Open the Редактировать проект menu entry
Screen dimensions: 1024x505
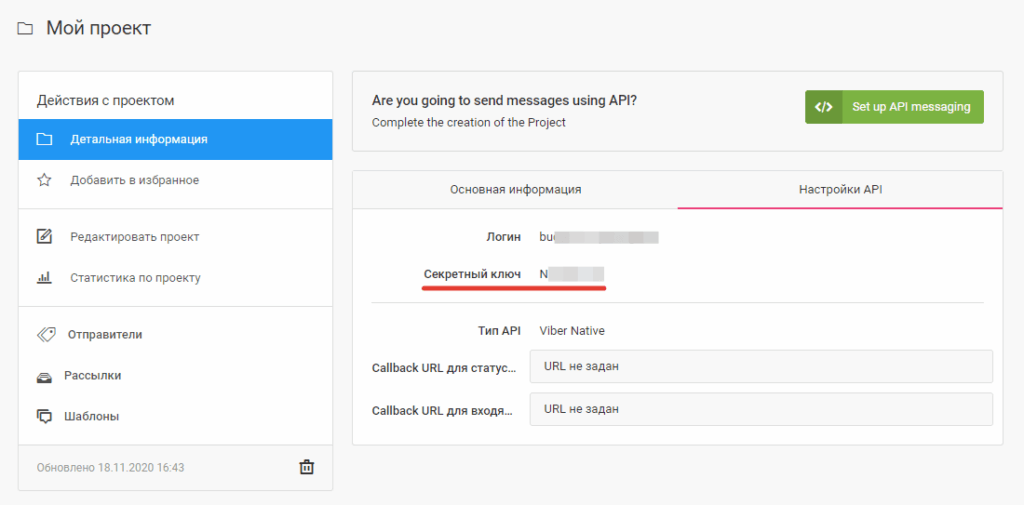click(134, 237)
